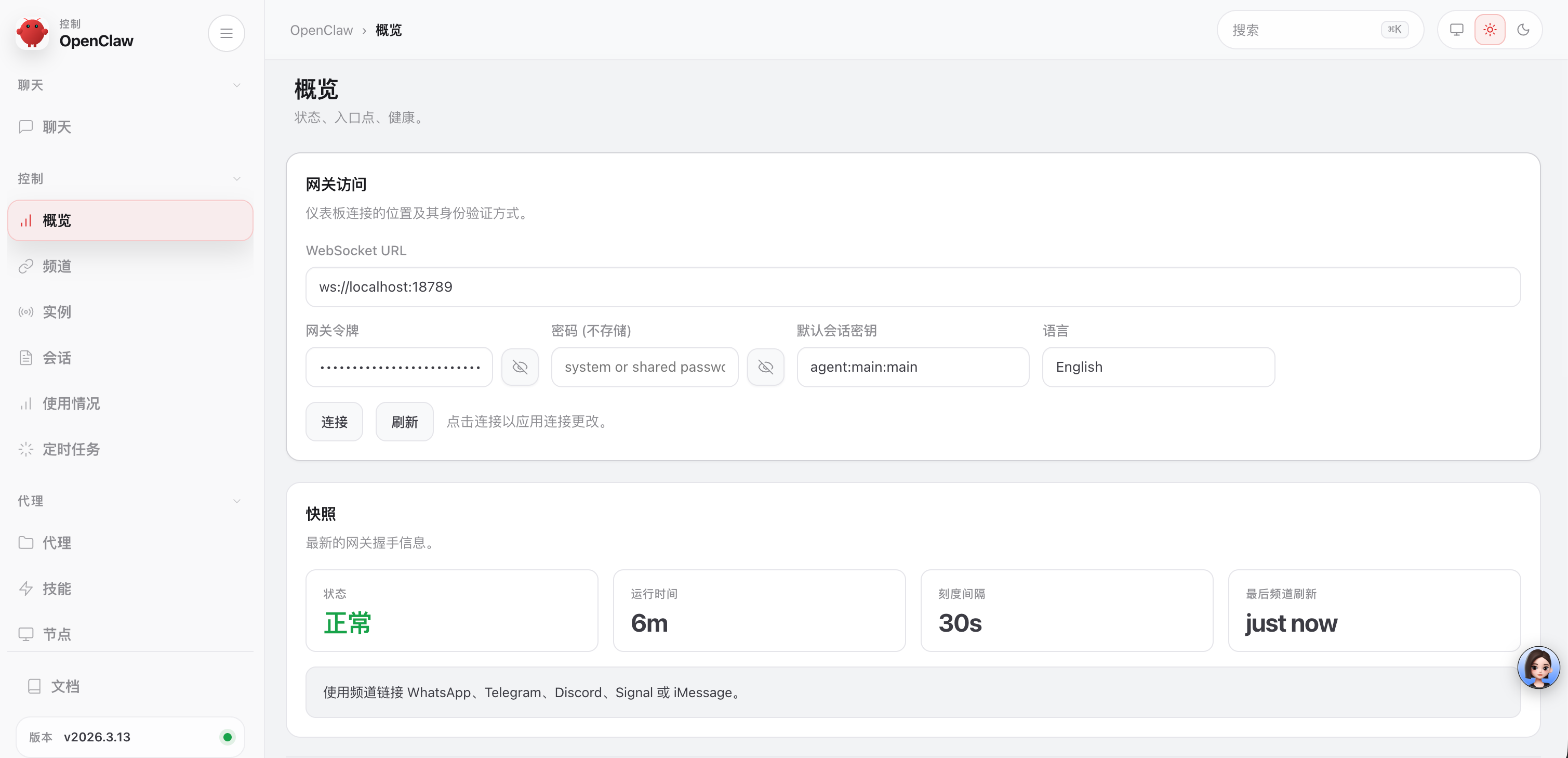
Task: Open 频道 channels link icon item
Action: (x=57, y=266)
